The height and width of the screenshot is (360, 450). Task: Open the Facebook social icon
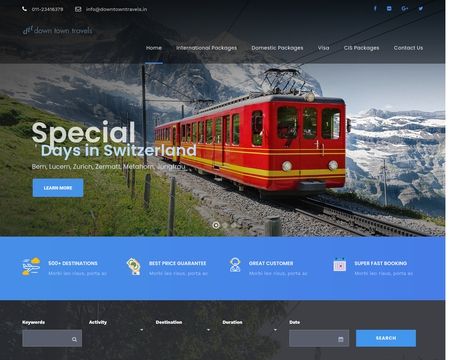click(x=375, y=8)
